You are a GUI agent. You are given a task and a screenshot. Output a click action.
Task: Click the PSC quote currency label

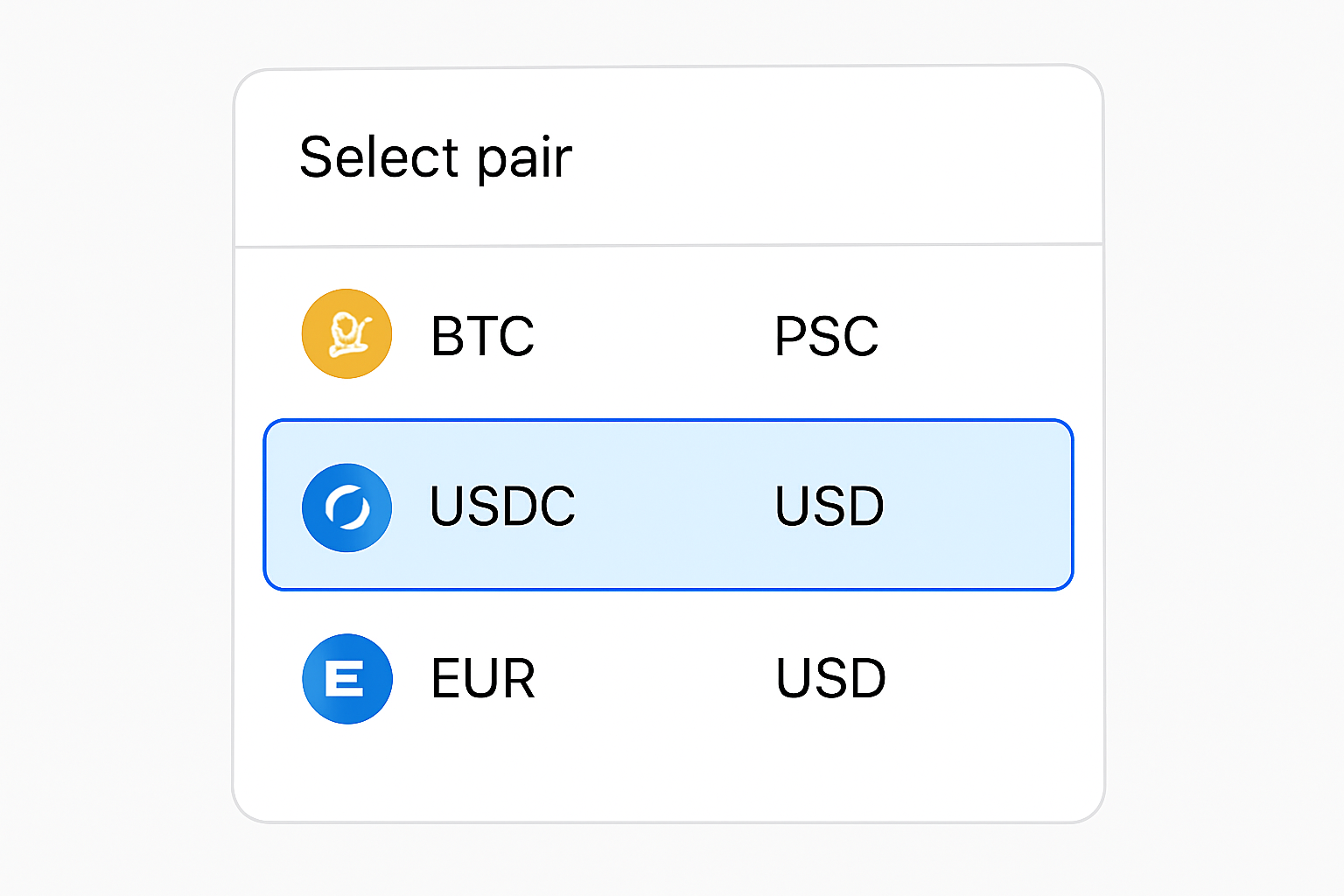pos(826,336)
